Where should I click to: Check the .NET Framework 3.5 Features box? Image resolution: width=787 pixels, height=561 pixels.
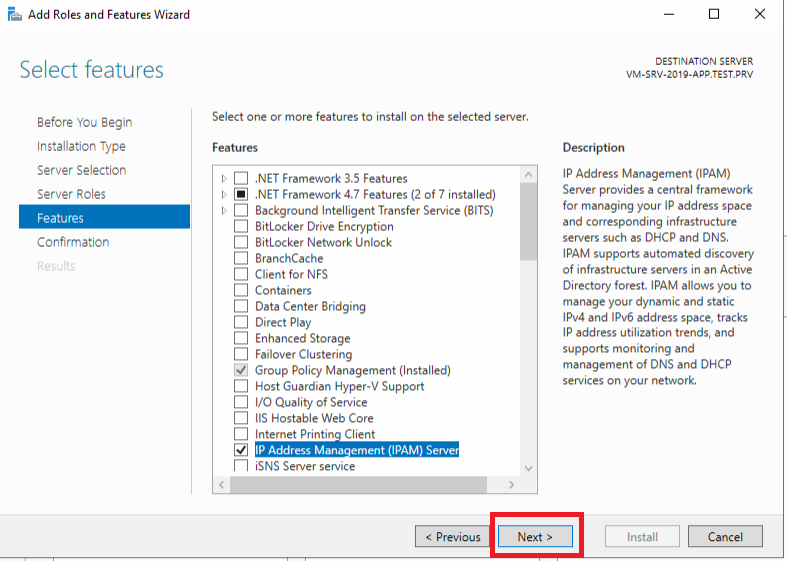[x=241, y=178]
